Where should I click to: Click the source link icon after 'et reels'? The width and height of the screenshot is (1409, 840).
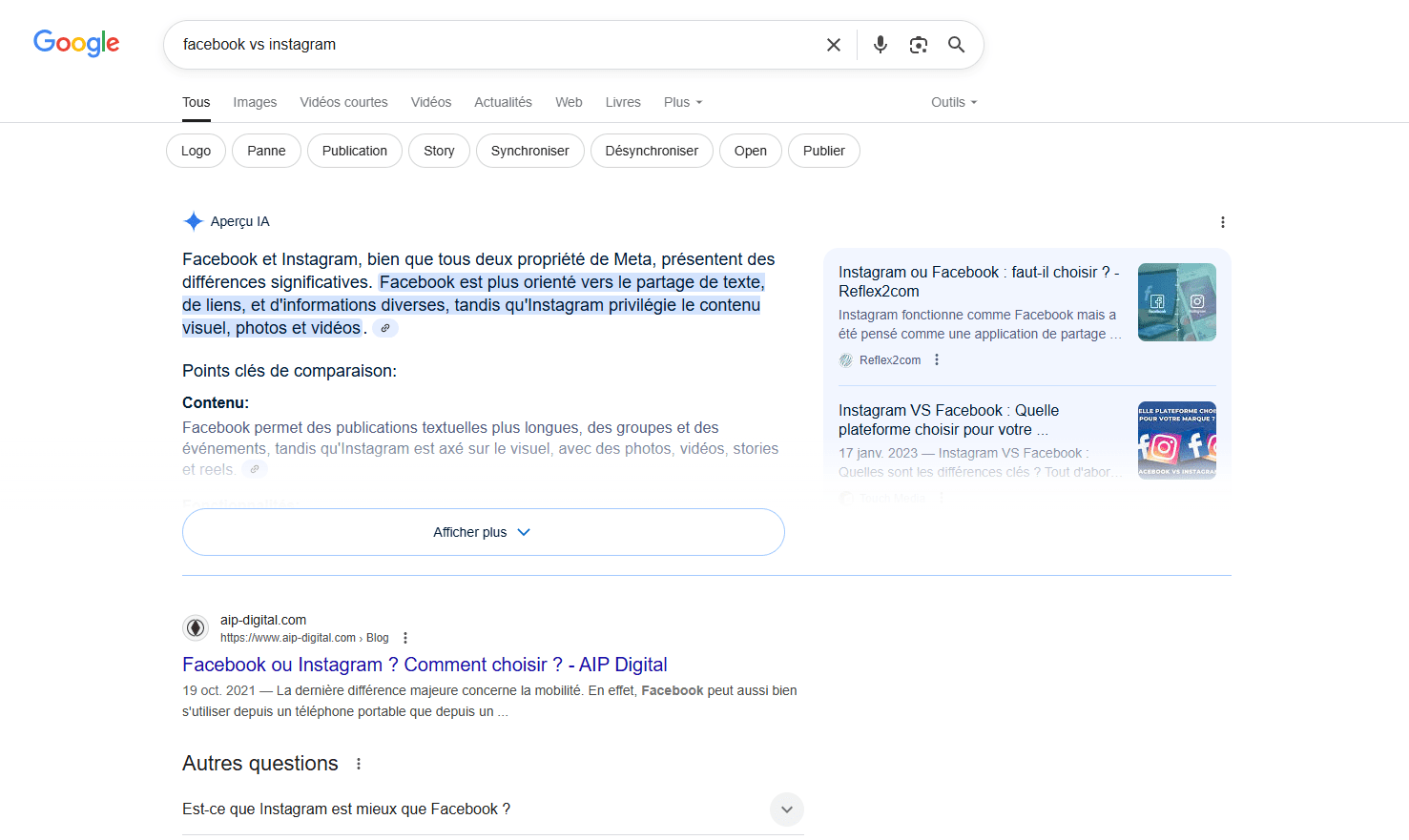tap(254, 469)
